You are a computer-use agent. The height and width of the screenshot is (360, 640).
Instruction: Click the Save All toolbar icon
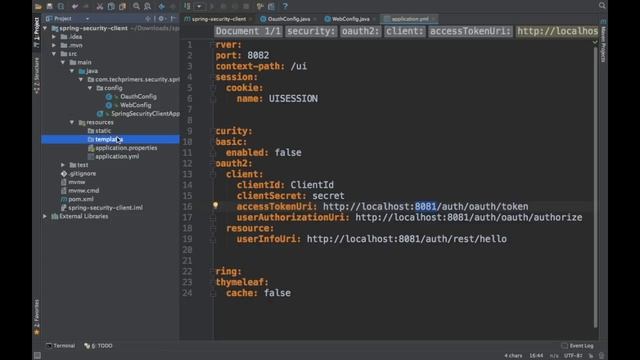(50, 6)
